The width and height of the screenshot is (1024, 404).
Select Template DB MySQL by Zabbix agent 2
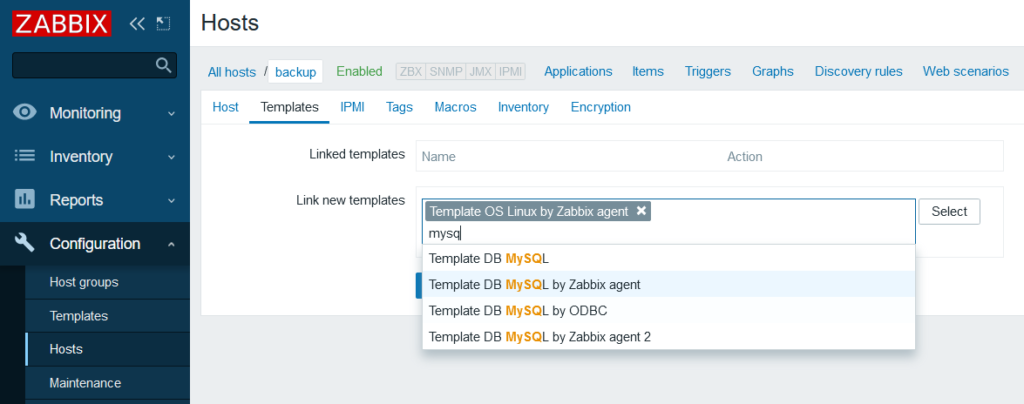coord(539,337)
